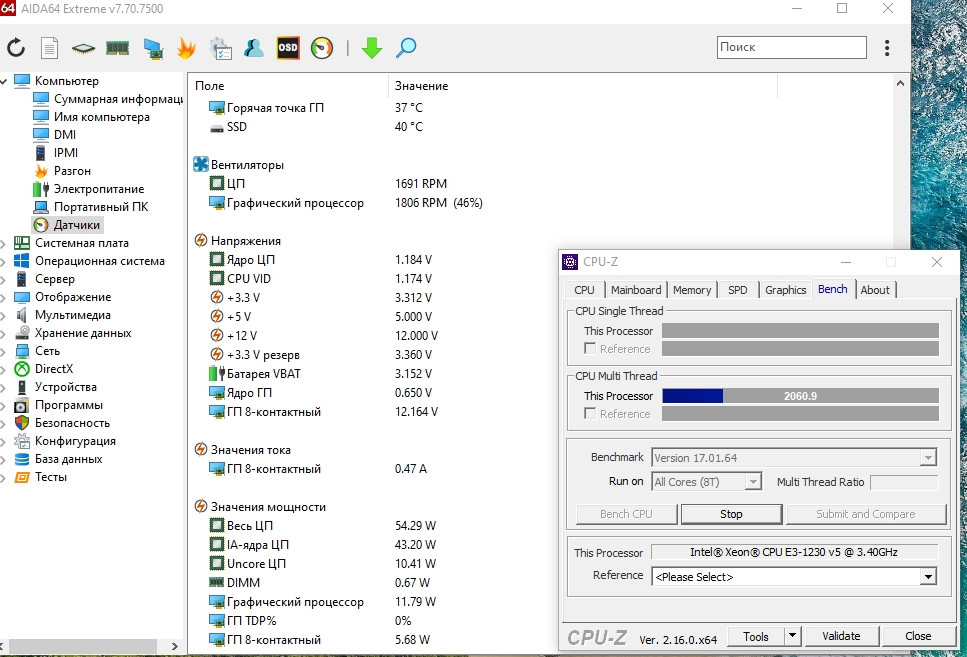Switch to the Graphics tab
Image resolution: width=967 pixels, height=657 pixels.
786,290
